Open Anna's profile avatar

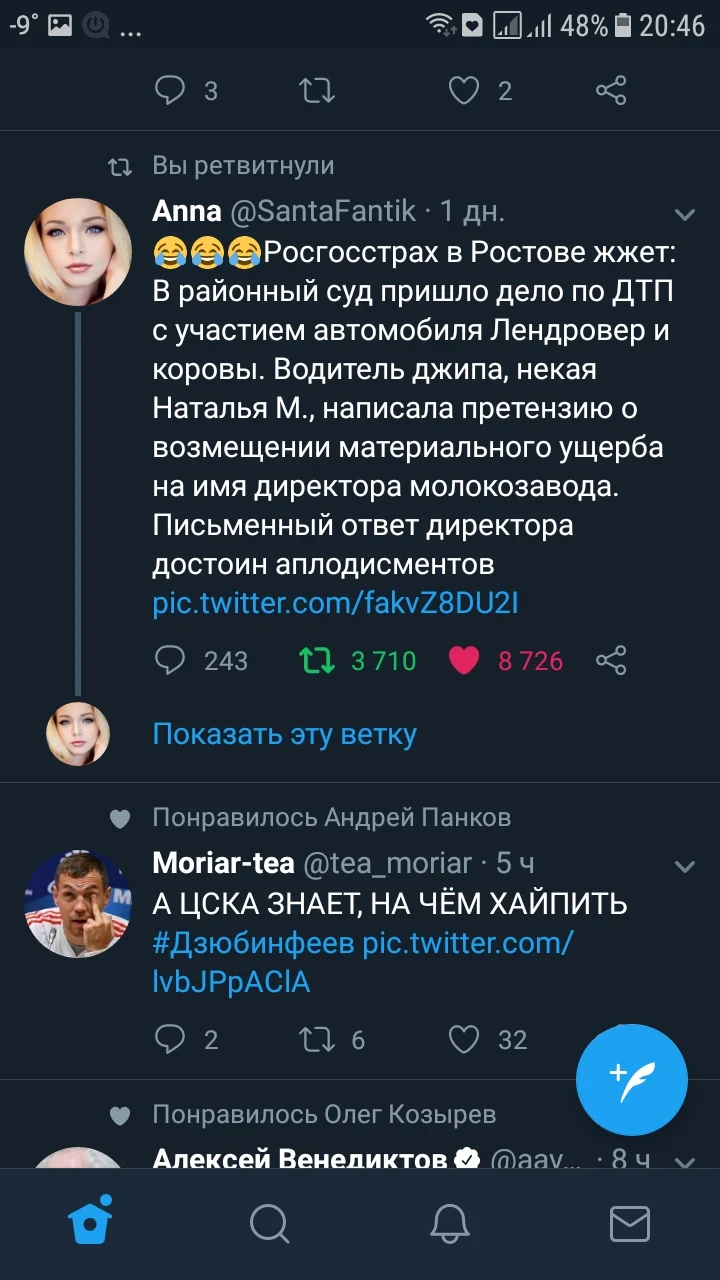click(x=79, y=251)
